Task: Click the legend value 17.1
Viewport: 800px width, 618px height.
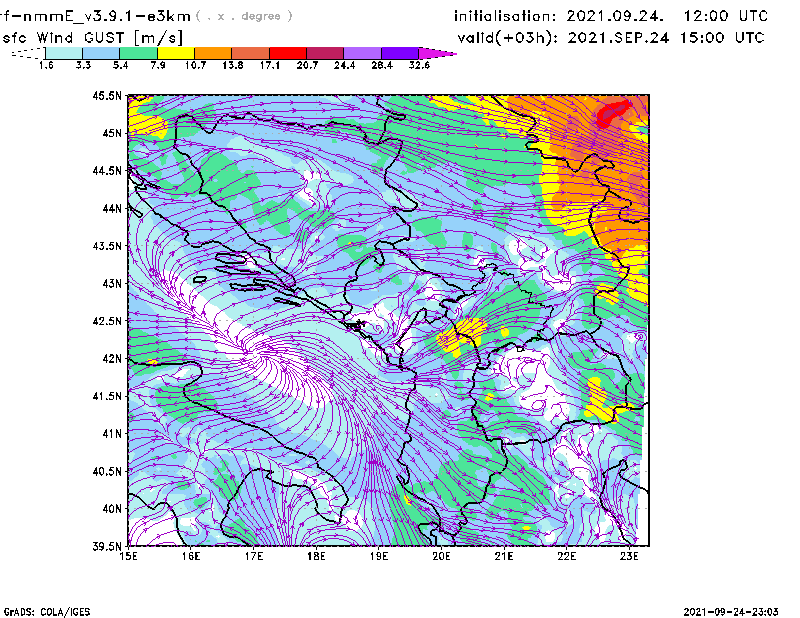Action: coord(270,65)
